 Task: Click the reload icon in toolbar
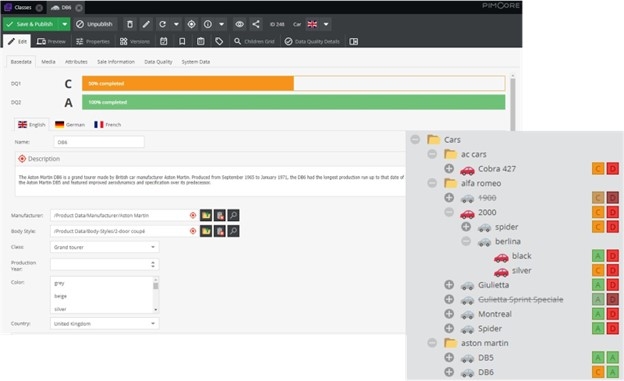point(162,24)
